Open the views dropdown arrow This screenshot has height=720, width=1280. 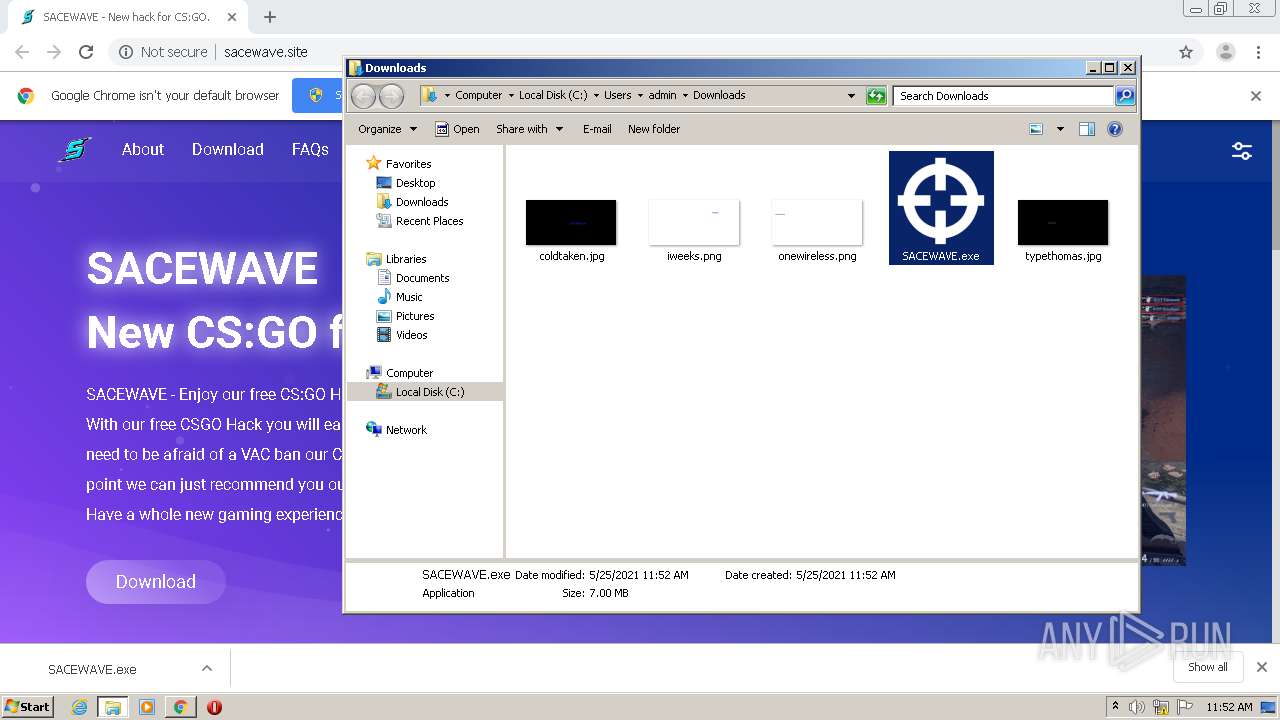tap(1060, 129)
